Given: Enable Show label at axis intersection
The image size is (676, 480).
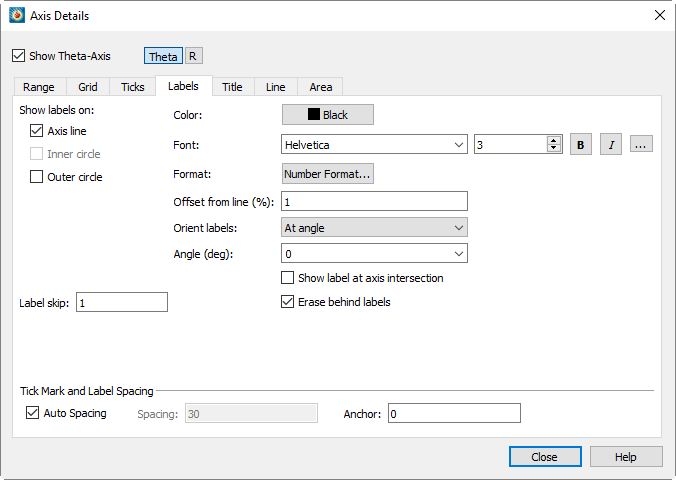Looking at the screenshot, I should (x=288, y=278).
